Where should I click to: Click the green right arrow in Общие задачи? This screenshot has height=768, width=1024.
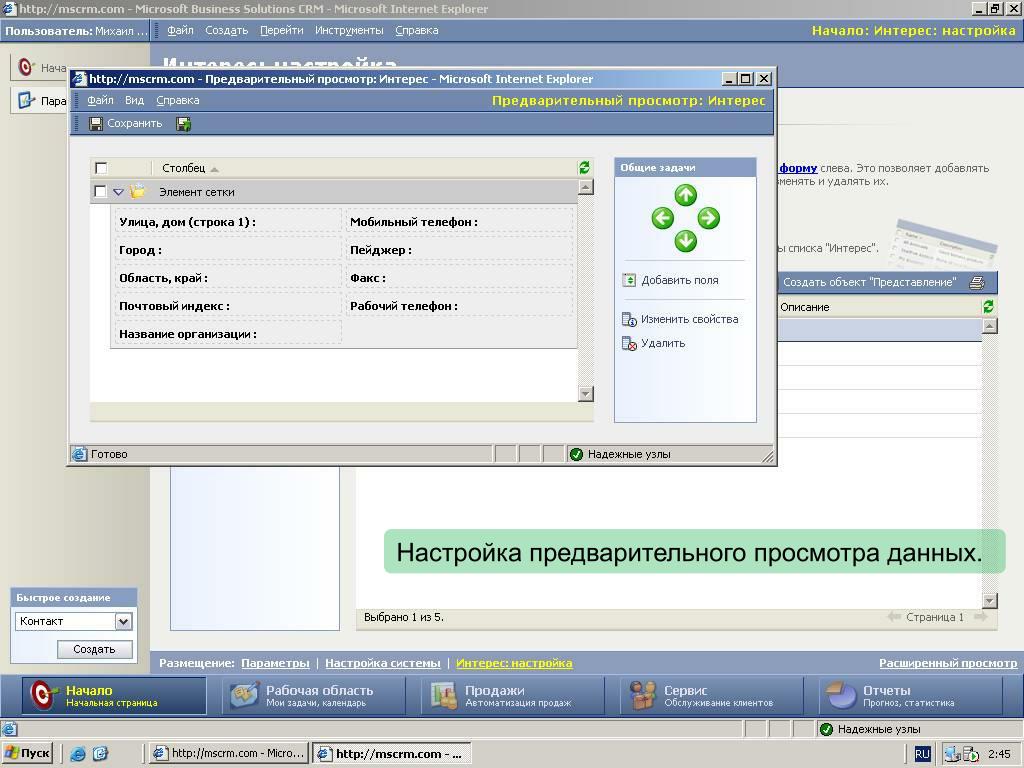click(x=709, y=217)
